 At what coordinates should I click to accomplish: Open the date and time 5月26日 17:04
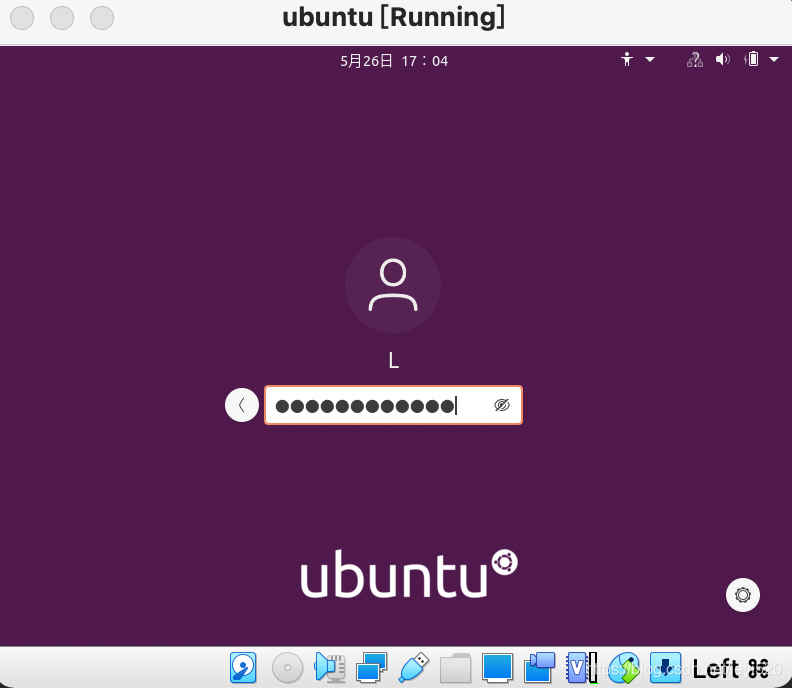394,61
